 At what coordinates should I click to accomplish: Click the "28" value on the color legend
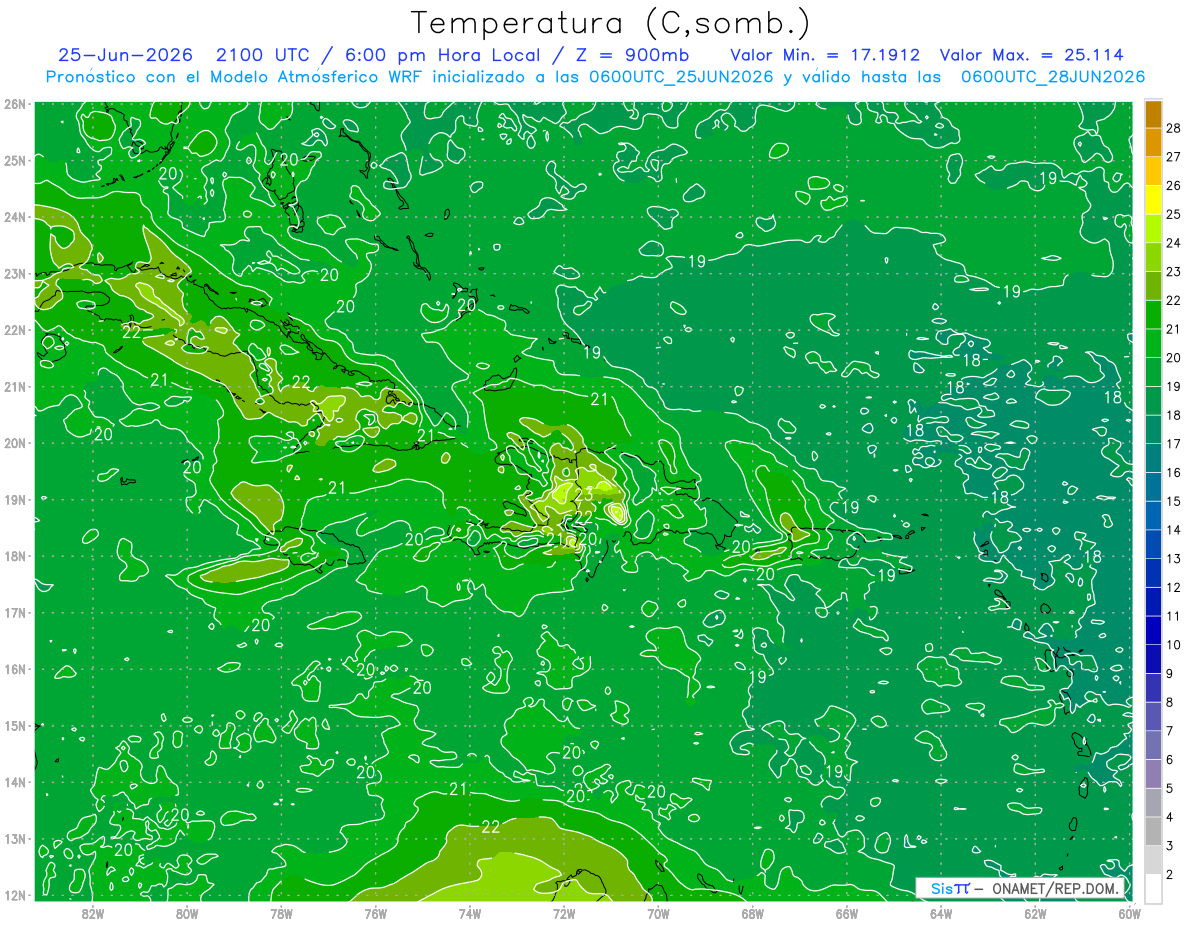[1173, 128]
